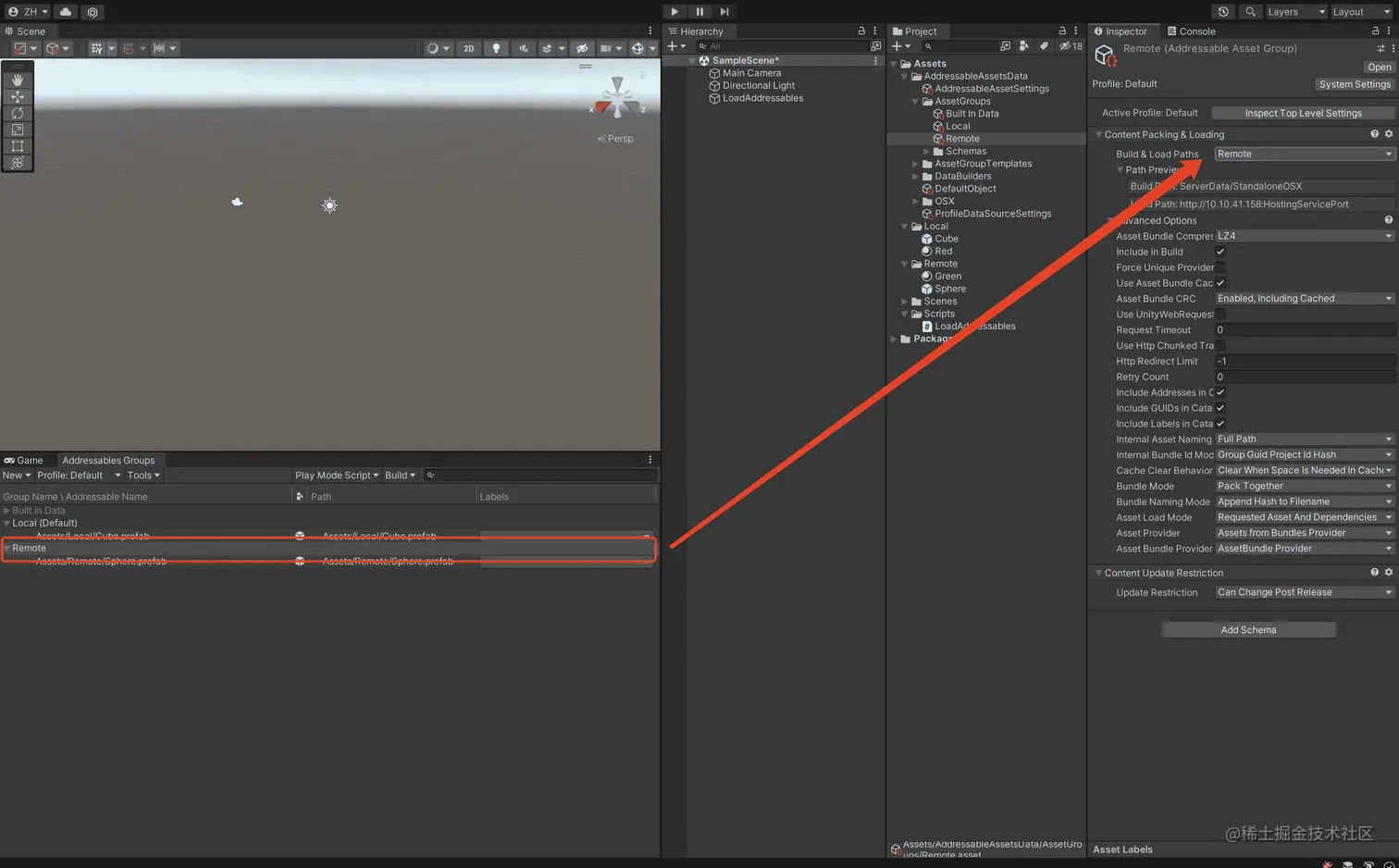Click the System Settings button
The image size is (1399, 868).
1355,84
